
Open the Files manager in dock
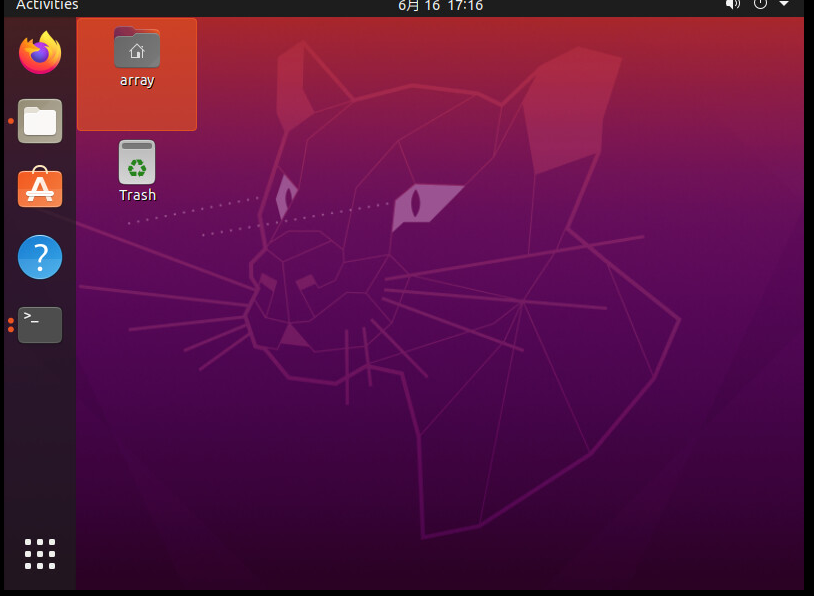click(40, 121)
